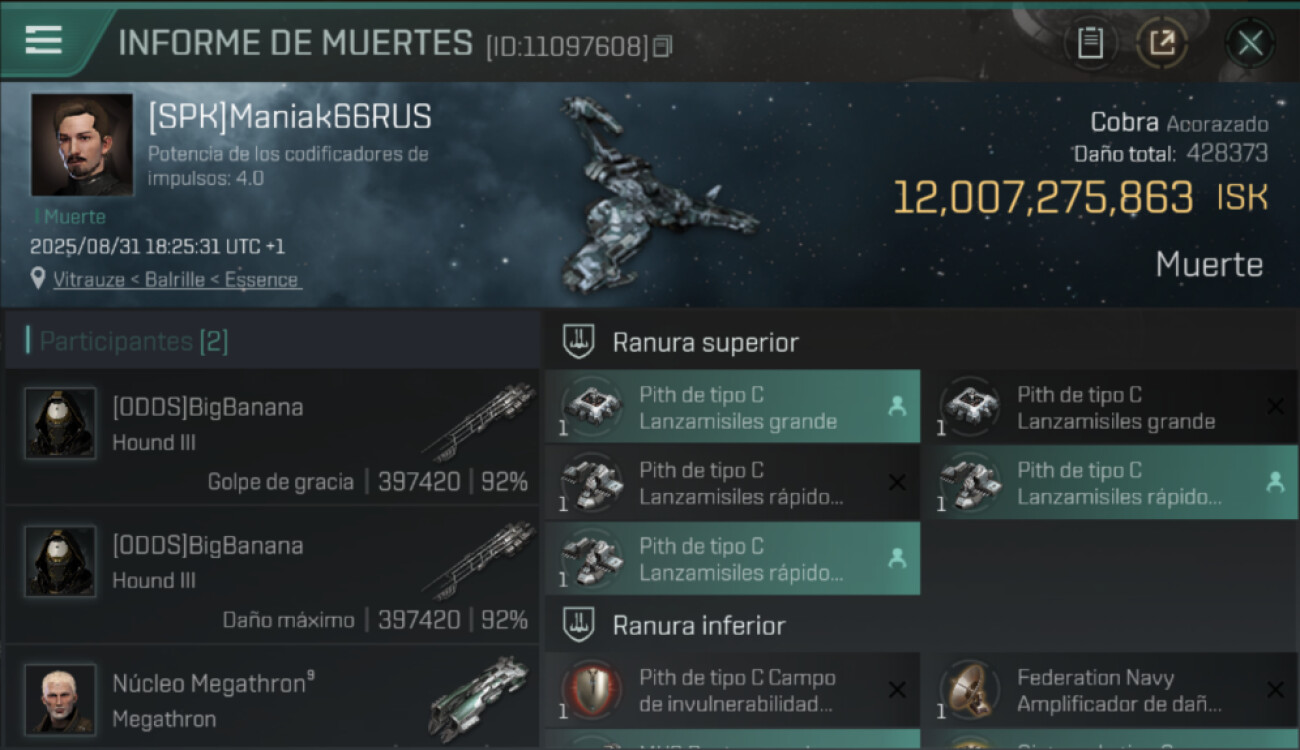Select the highlighted Pith de tipo C Lanzamisiles grande
1300x750 pixels.
tap(733, 407)
